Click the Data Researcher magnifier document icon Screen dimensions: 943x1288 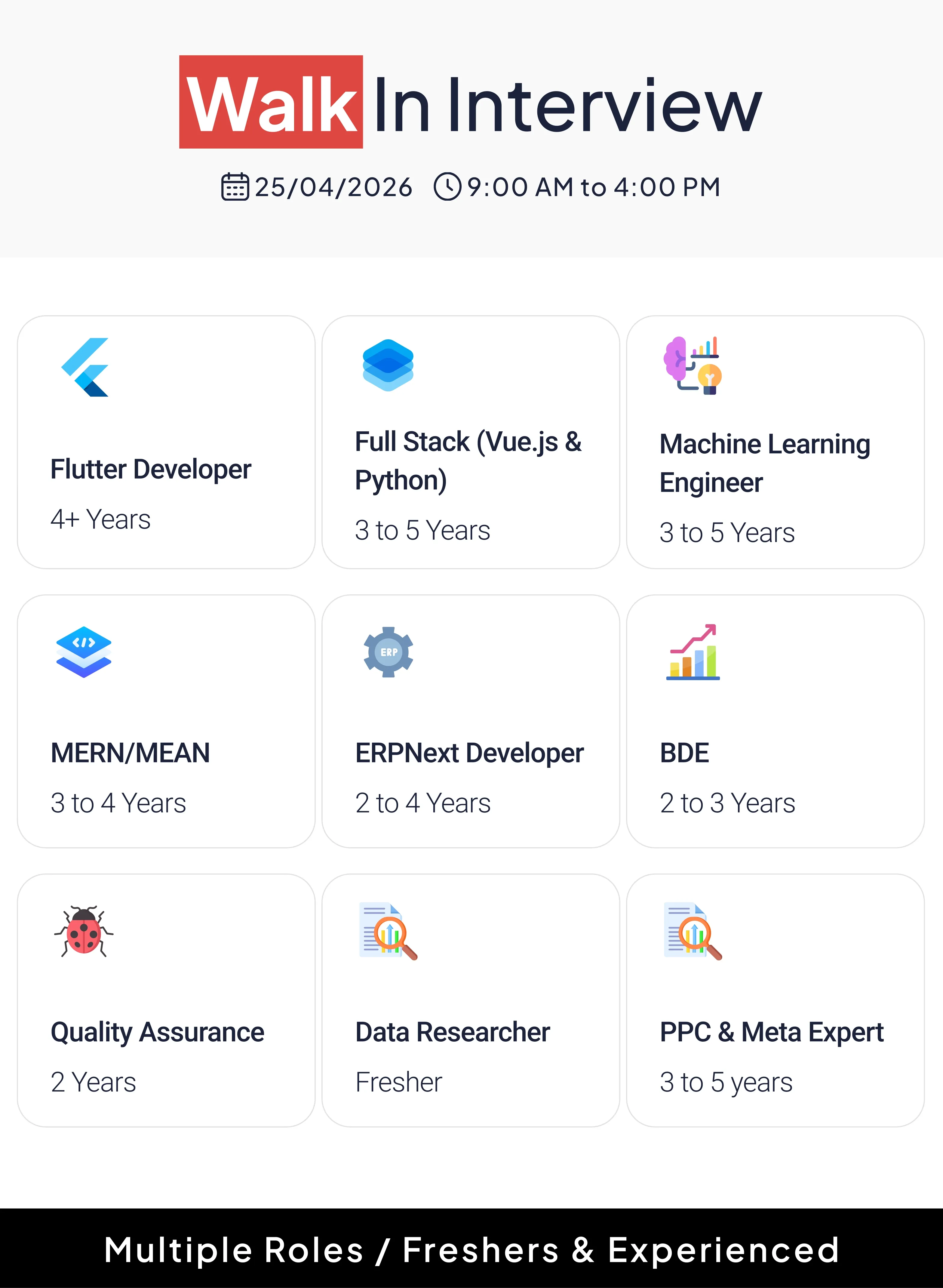pos(388,931)
